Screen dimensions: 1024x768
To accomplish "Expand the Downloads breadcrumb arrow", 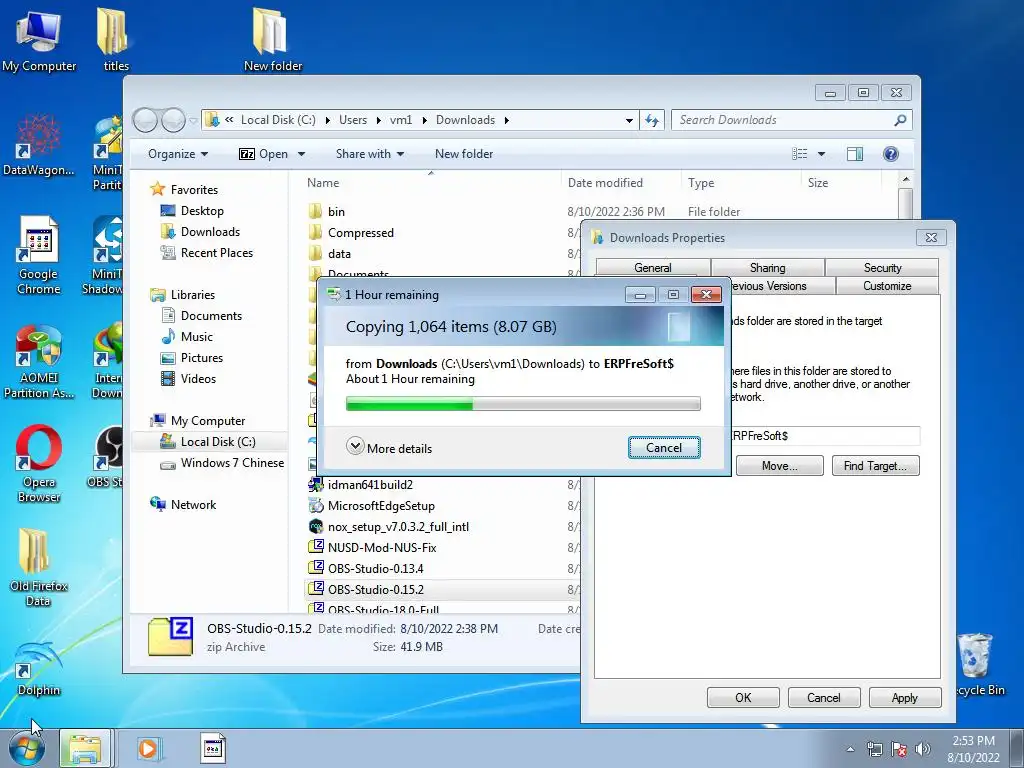I will tap(506, 120).
